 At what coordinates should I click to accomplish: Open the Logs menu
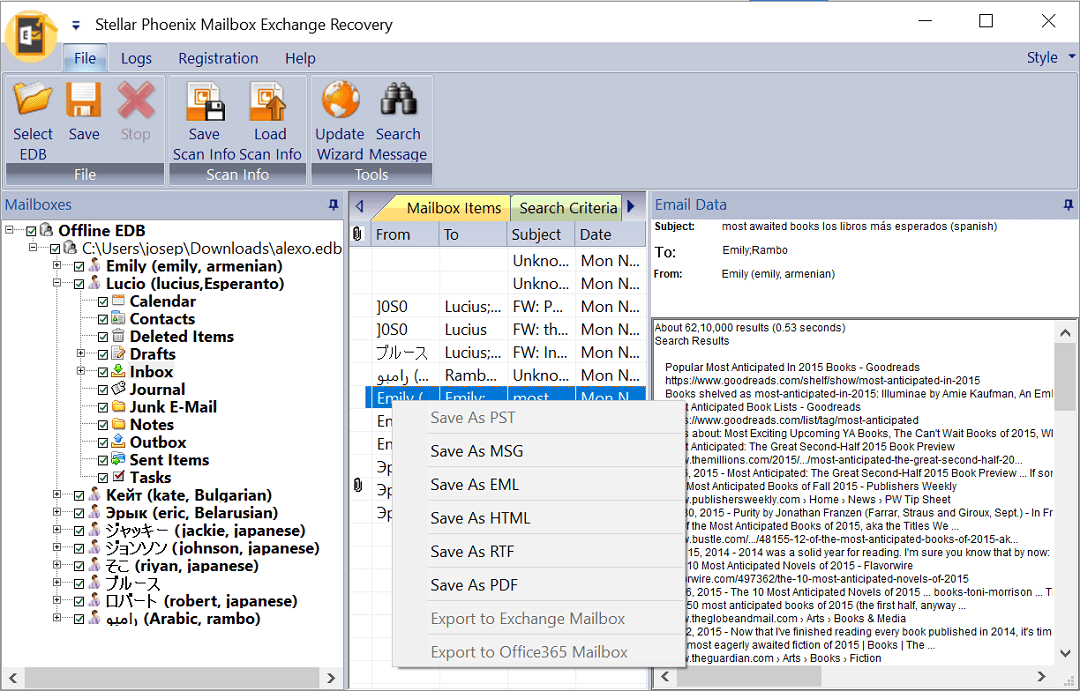(136, 59)
